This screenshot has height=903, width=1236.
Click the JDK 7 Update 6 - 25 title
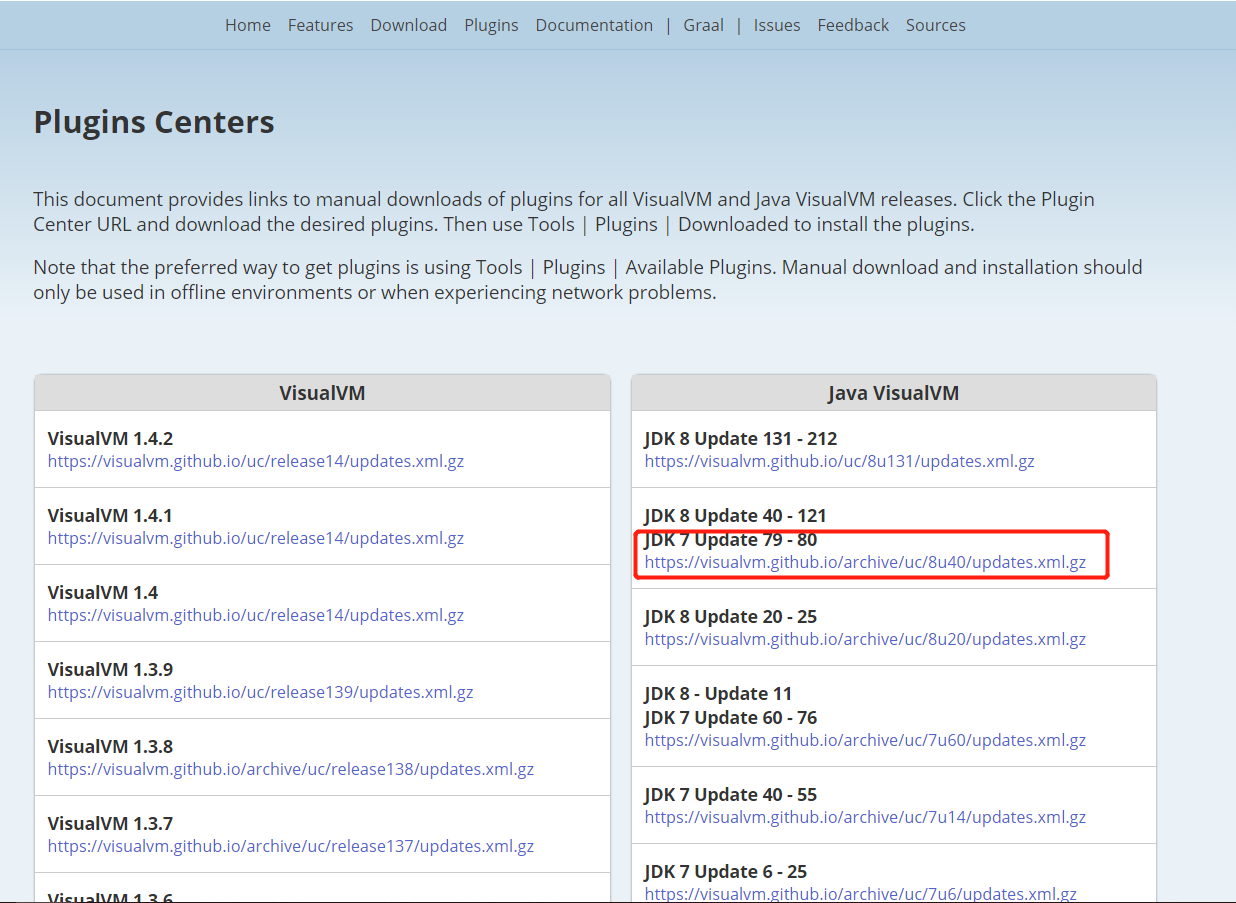[726, 871]
